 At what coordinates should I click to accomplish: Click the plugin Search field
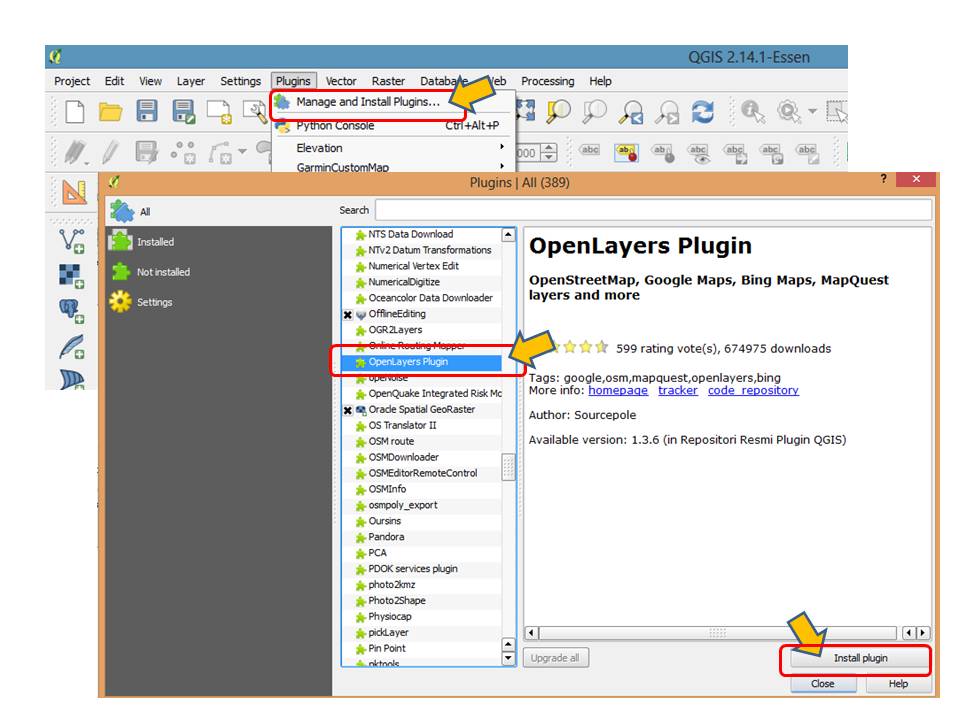coord(653,210)
